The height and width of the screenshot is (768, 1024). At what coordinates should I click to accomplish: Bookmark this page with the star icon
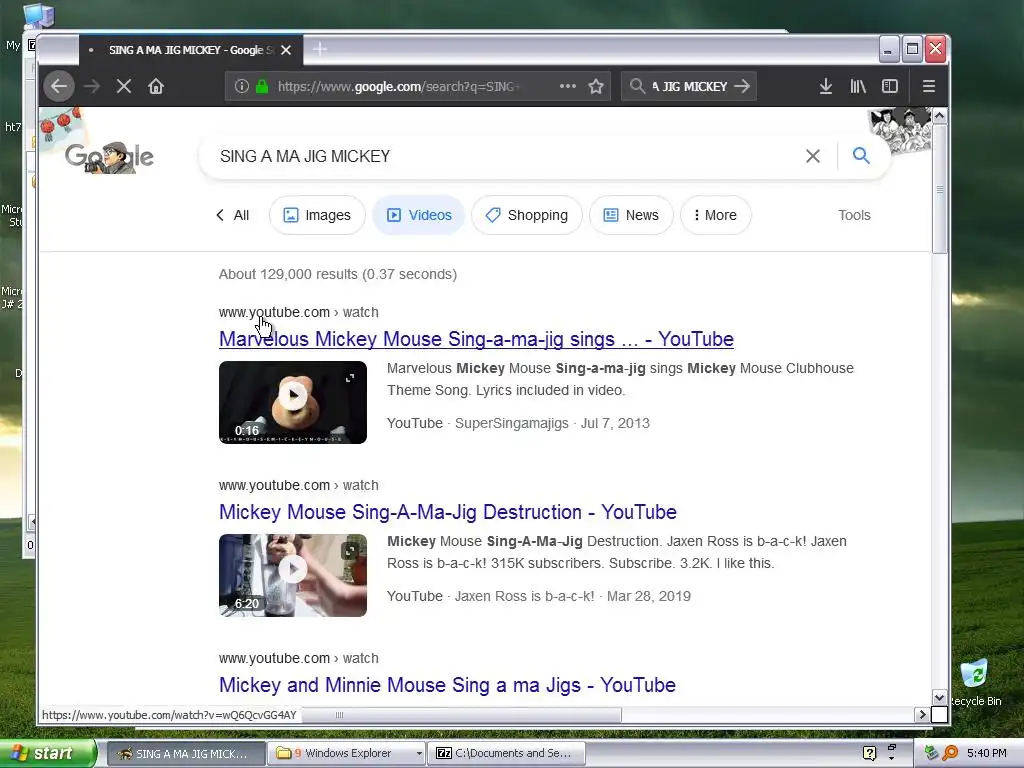[x=596, y=86]
